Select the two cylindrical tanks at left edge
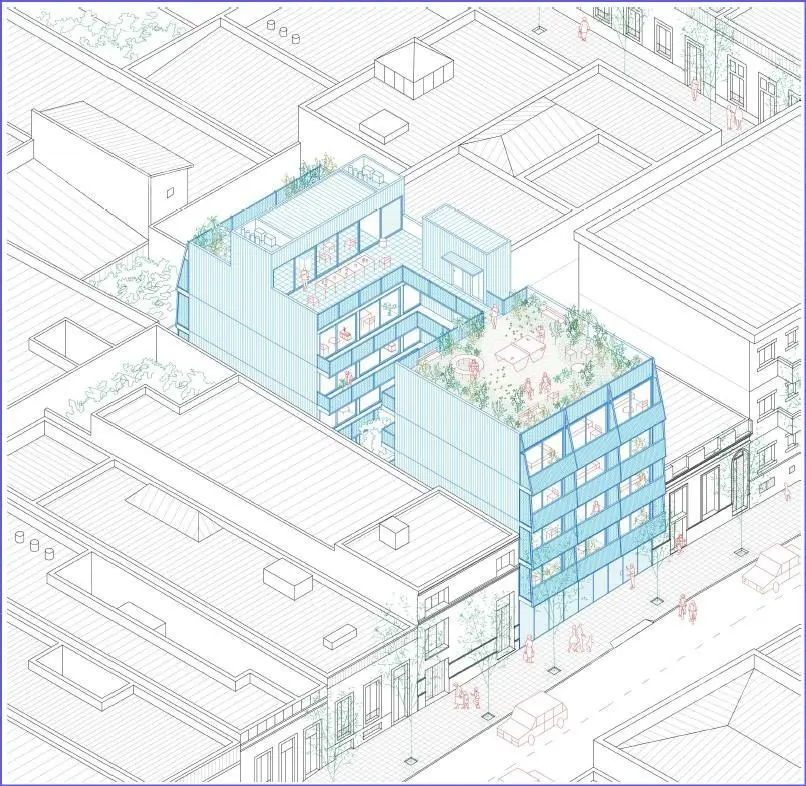 [x=41, y=547]
